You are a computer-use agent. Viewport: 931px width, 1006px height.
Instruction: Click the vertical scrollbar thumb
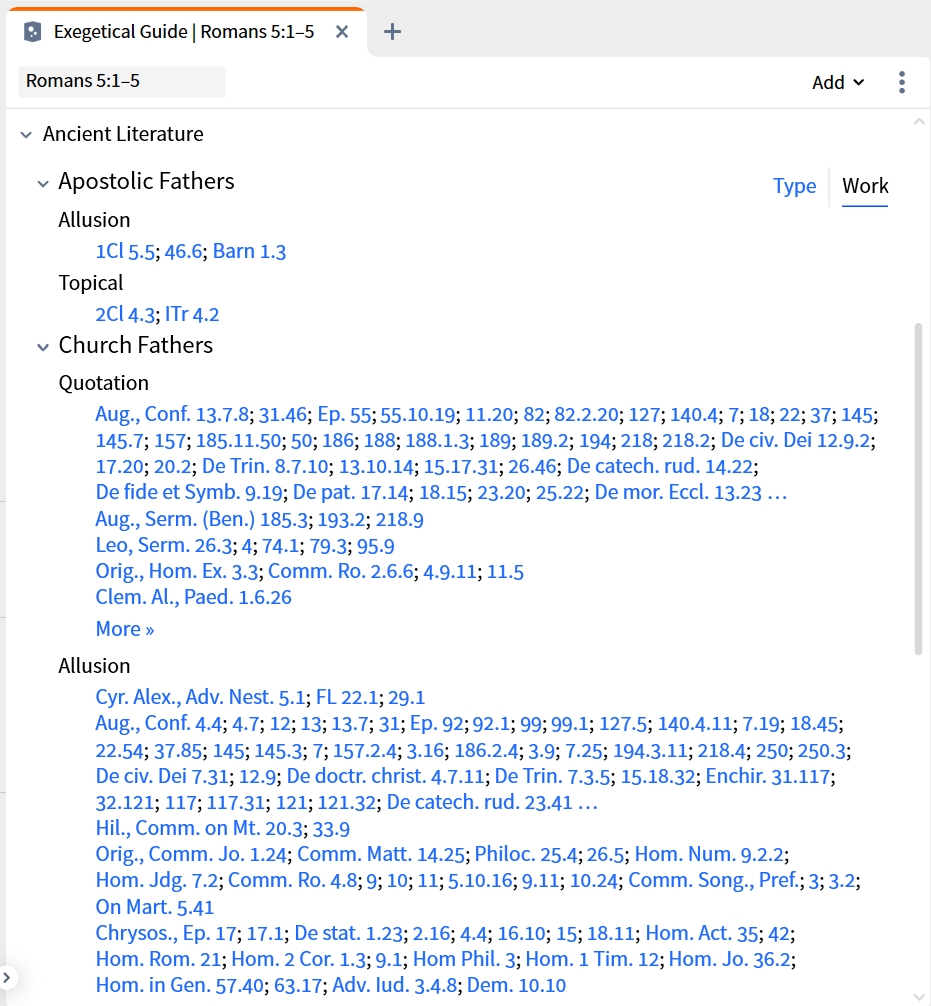click(x=919, y=489)
